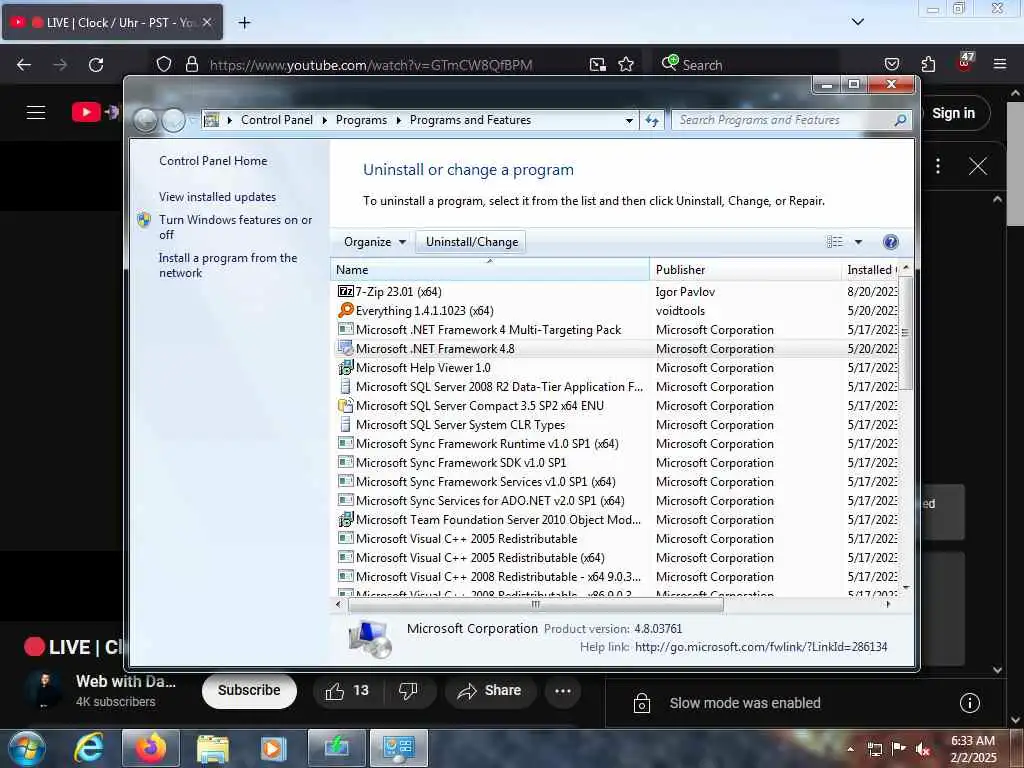Switch to Firefox on the taskbar
The height and width of the screenshot is (768, 1024).
pos(151,748)
